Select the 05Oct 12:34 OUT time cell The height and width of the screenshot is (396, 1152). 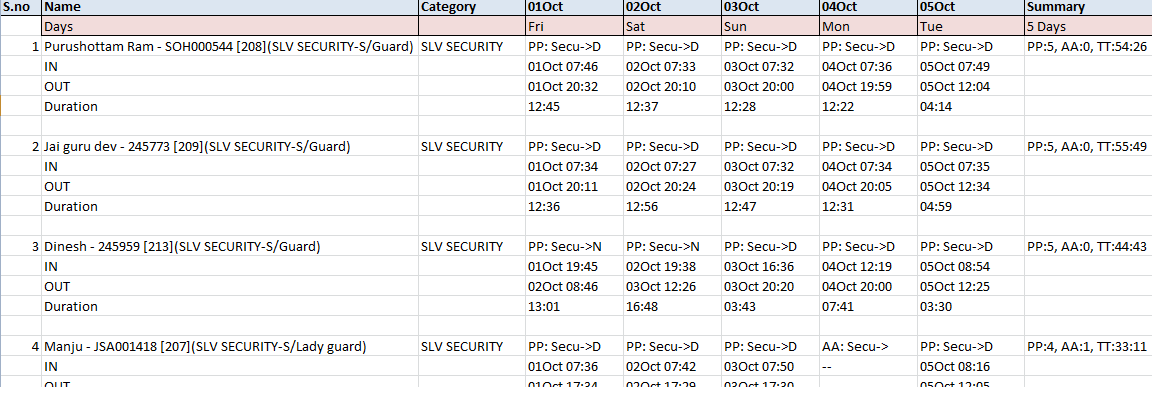pyautogui.click(x=971, y=186)
